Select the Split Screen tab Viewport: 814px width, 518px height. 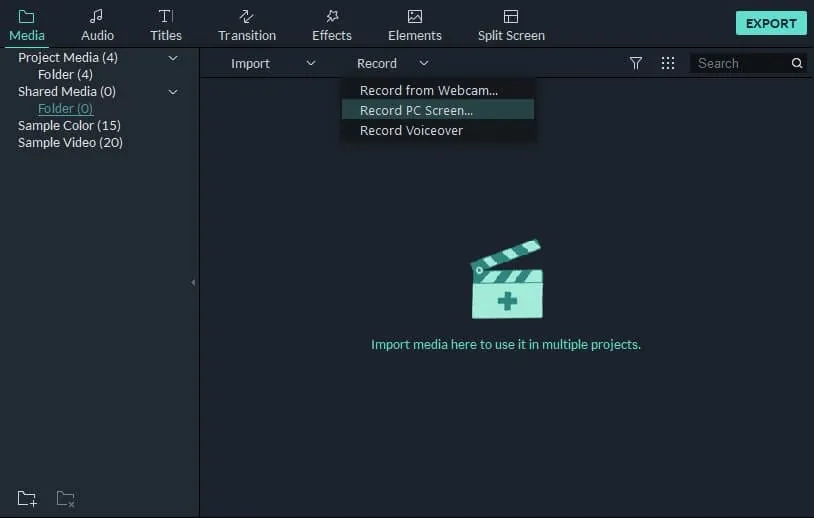511,25
